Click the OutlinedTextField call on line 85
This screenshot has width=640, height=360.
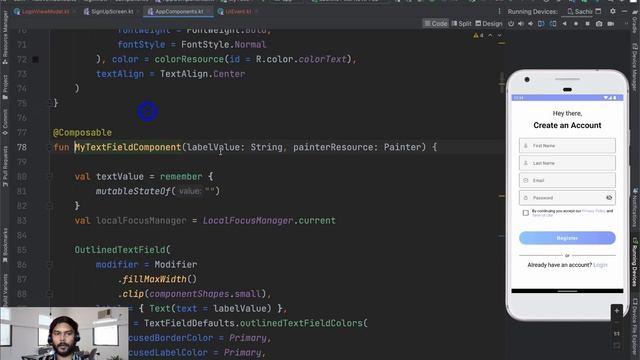(120, 250)
